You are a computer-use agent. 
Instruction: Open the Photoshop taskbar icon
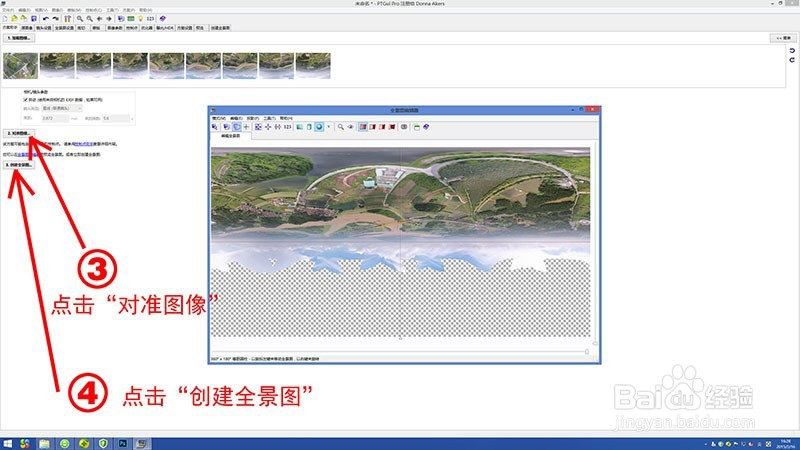tap(123, 444)
